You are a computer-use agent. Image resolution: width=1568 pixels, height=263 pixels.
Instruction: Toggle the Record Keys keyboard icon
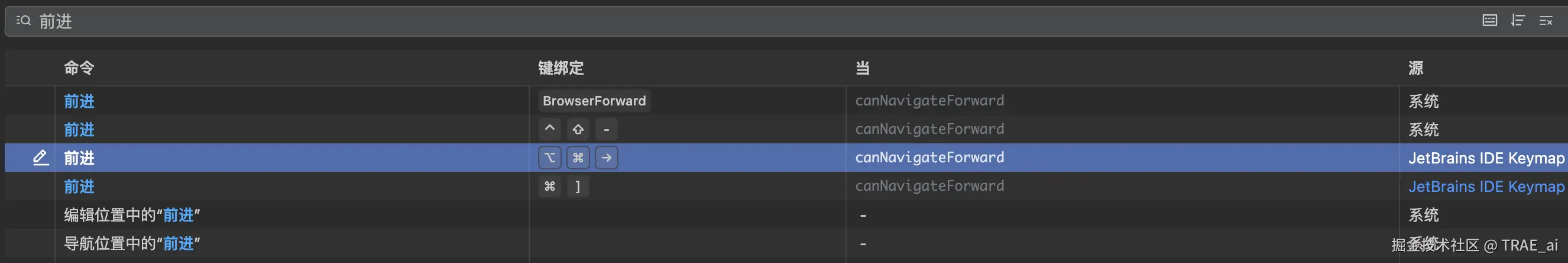[x=1489, y=21]
